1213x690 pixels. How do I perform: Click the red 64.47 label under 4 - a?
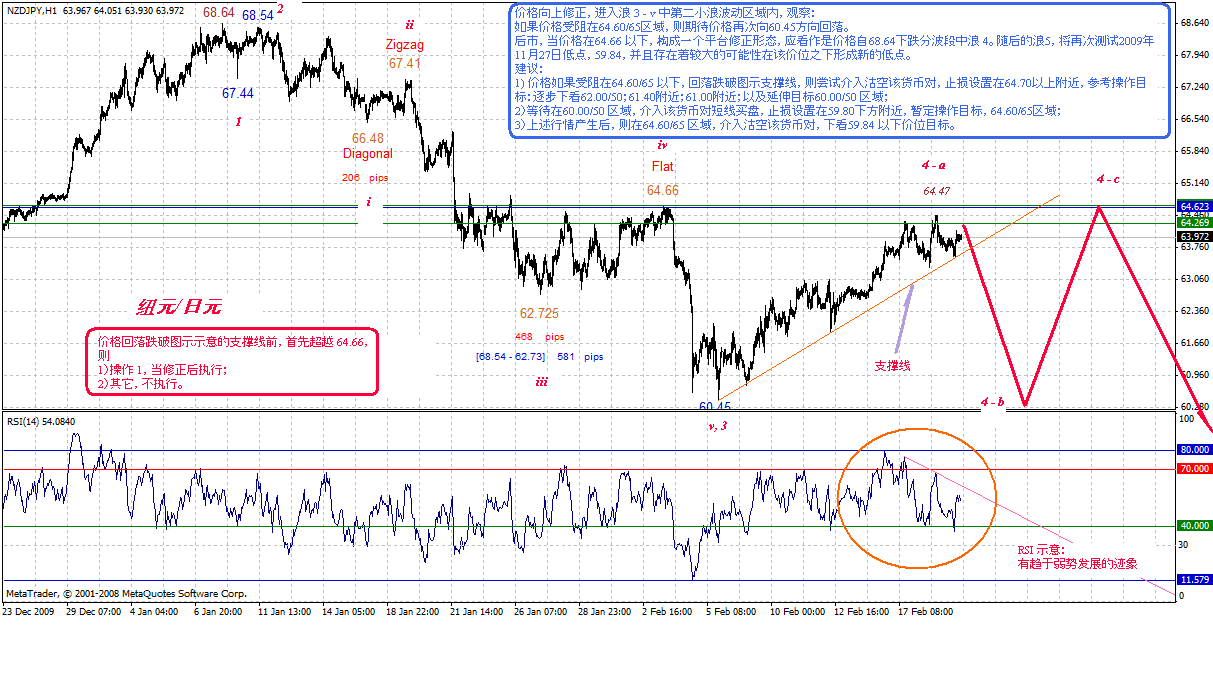coord(936,190)
